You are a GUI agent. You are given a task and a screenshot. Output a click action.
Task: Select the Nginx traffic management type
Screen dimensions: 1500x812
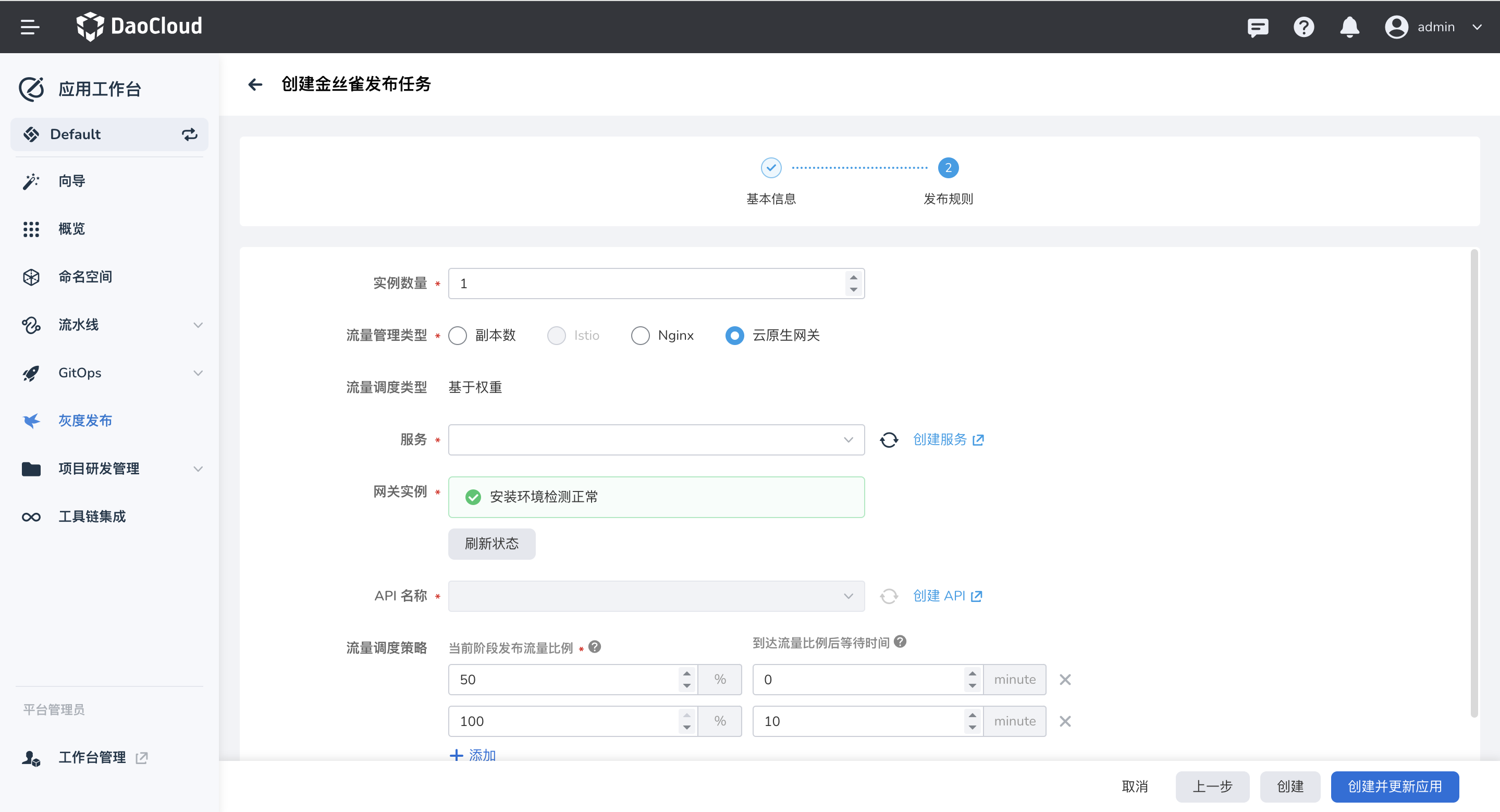[640, 335]
